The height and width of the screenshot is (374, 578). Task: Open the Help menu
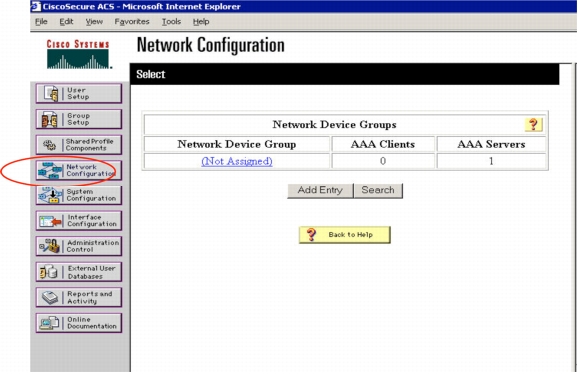tap(201, 22)
